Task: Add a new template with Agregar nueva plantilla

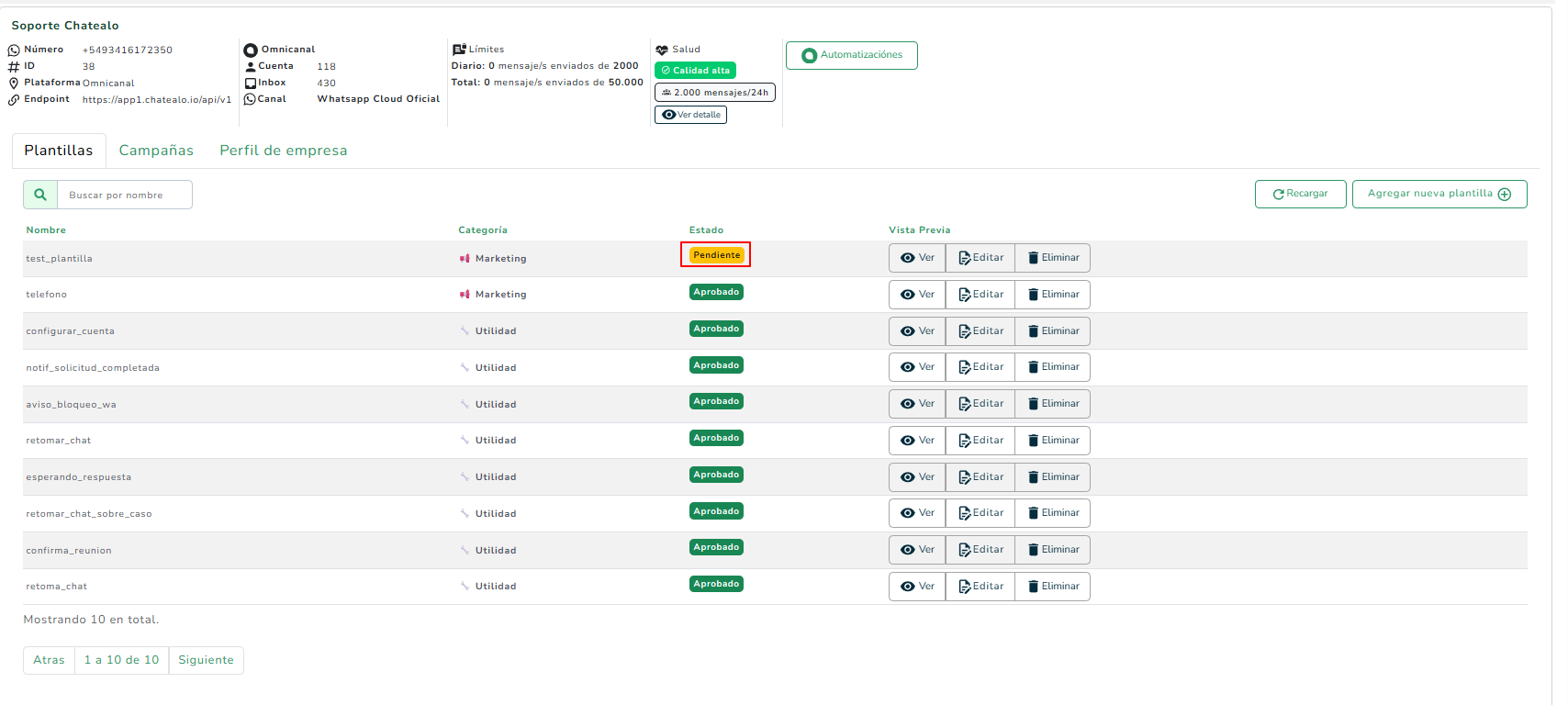Action: point(1439,194)
